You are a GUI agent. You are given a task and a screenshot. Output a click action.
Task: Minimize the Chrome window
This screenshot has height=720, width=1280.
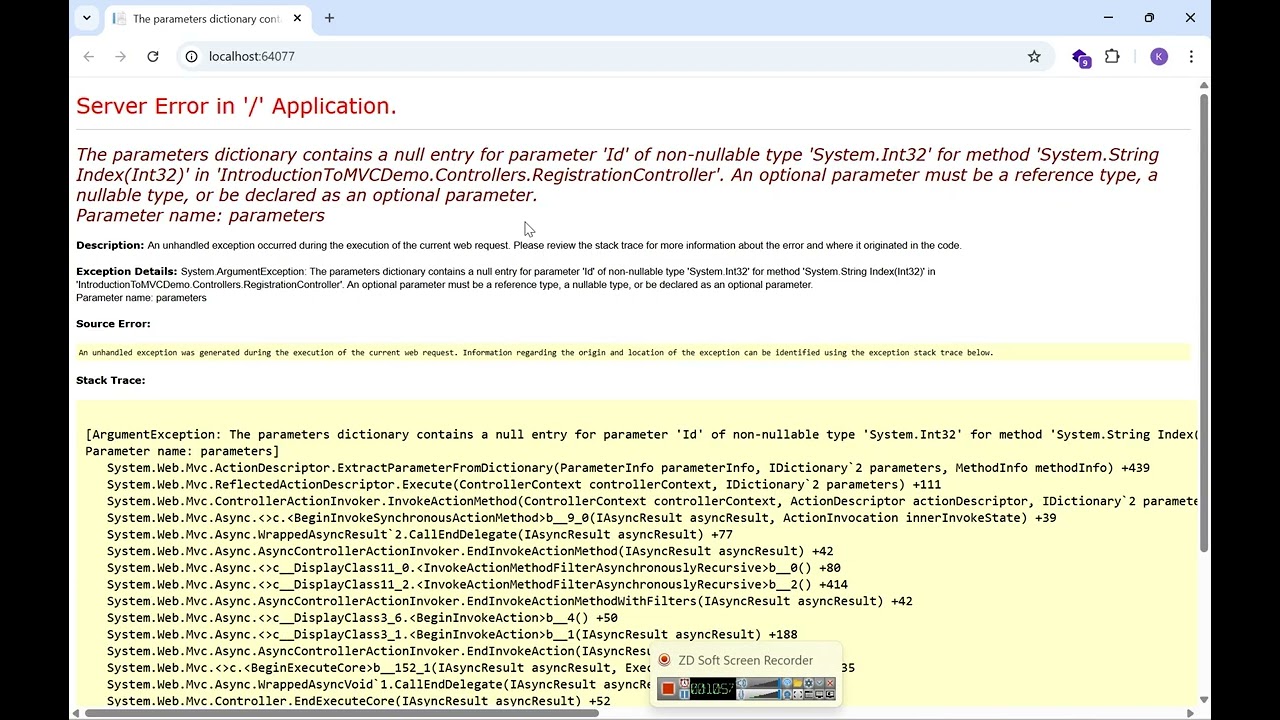point(1108,18)
